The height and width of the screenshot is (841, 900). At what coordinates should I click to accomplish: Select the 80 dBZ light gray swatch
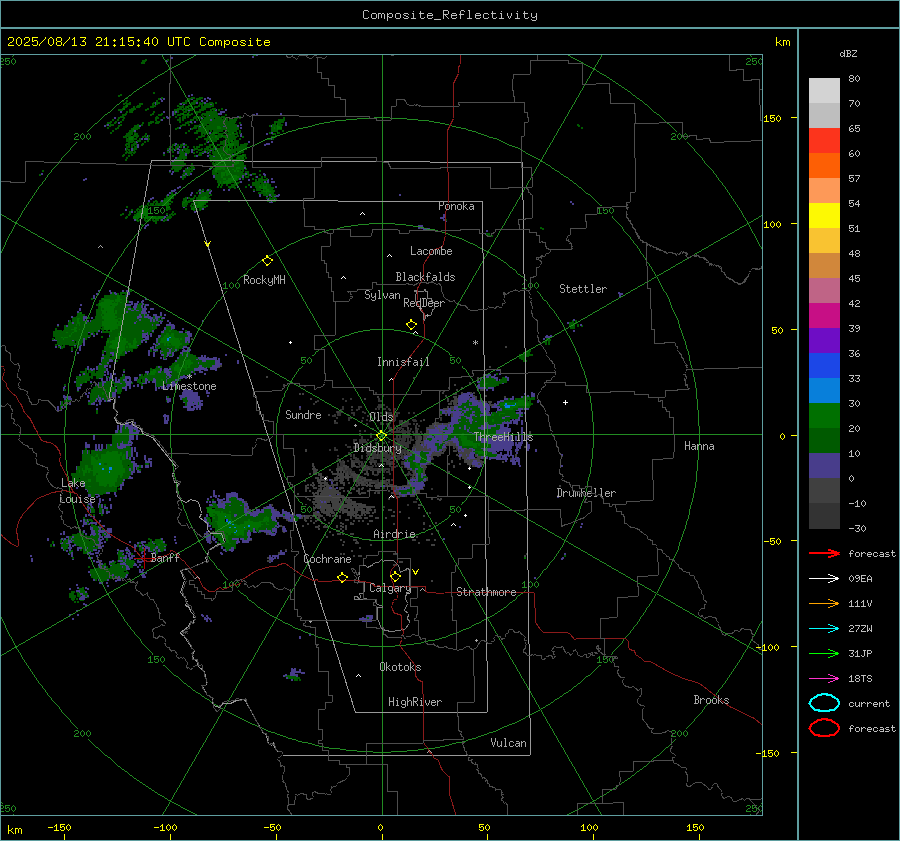pos(824,91)
